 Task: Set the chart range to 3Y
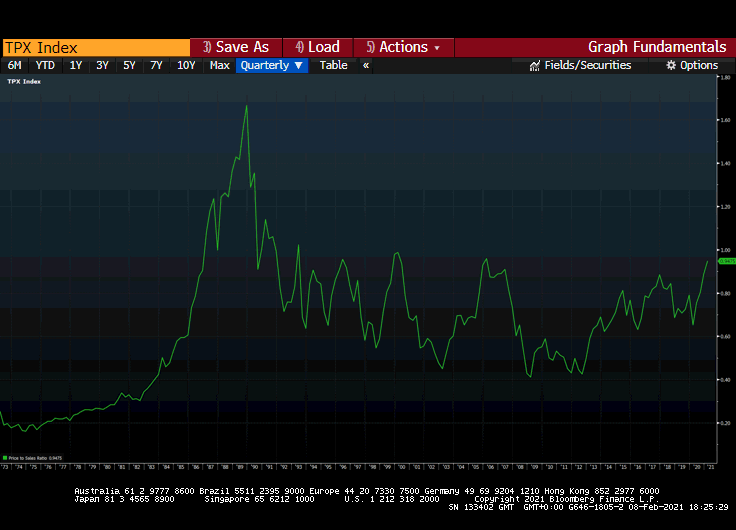[102, 65]
